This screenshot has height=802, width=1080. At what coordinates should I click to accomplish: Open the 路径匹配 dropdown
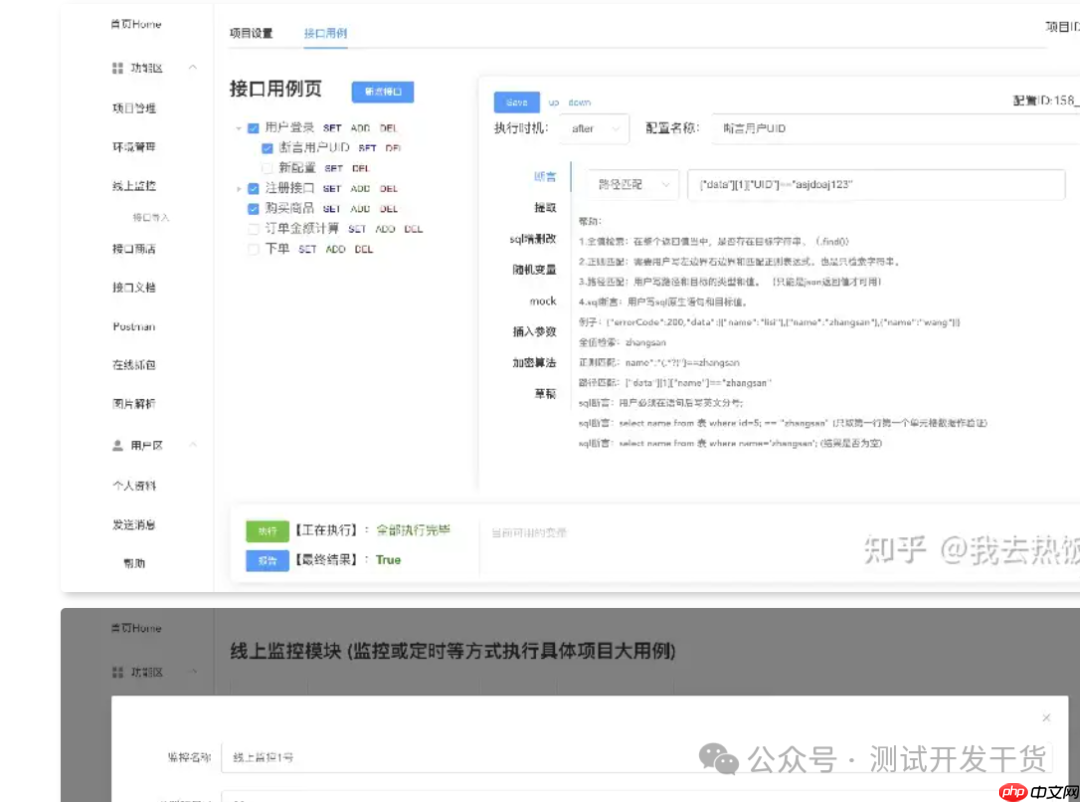[630, 185]
